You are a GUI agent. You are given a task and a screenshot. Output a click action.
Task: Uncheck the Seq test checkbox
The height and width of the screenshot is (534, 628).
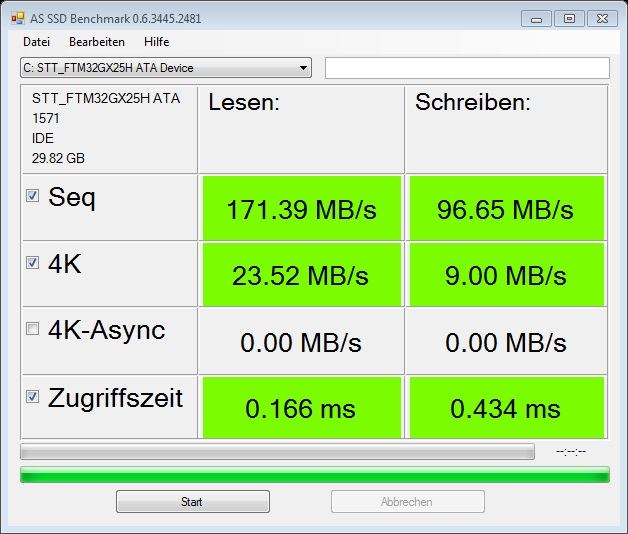[32, 196]
